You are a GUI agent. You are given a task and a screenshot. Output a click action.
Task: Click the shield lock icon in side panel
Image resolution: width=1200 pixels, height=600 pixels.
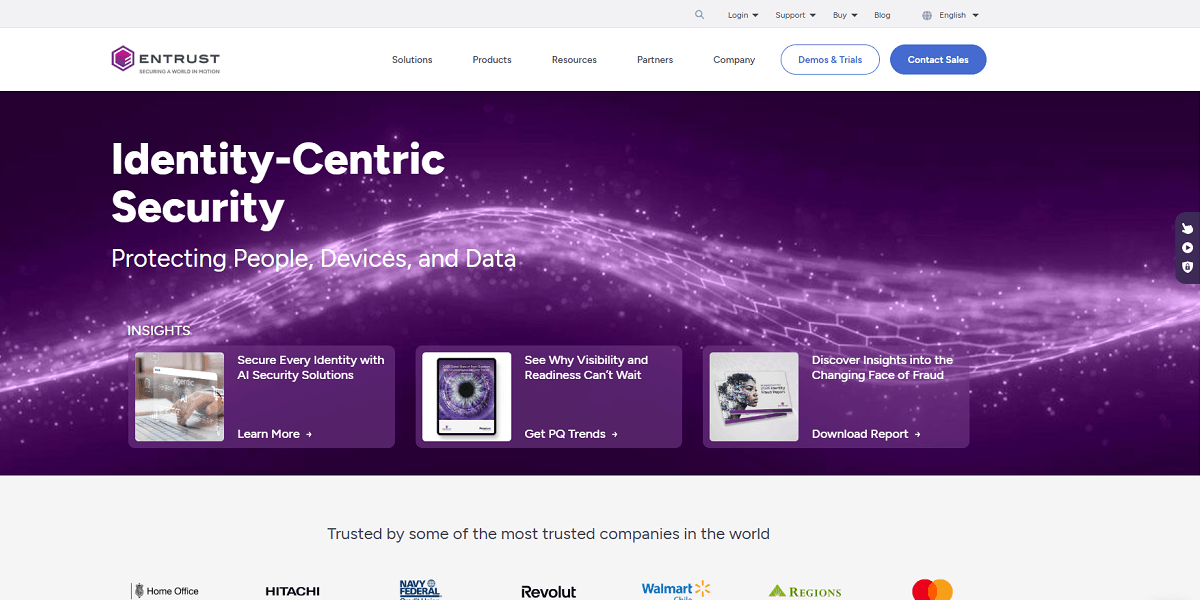(x=1187, y=267)
